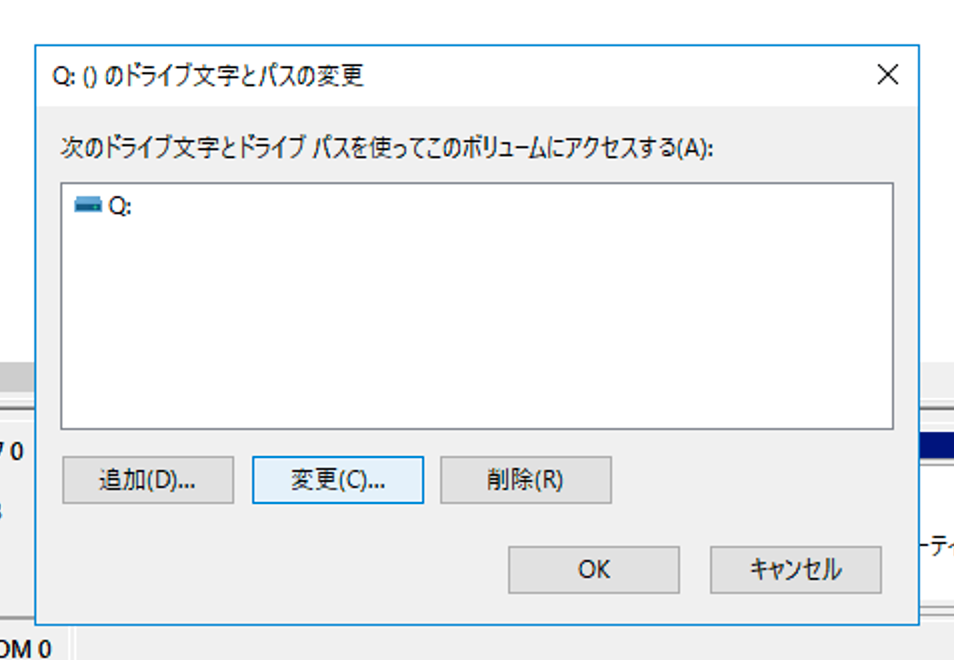The height and width of the screenshot is (660, 954).
Task: Click the gray strip right of the dialog
Action: 937,378
